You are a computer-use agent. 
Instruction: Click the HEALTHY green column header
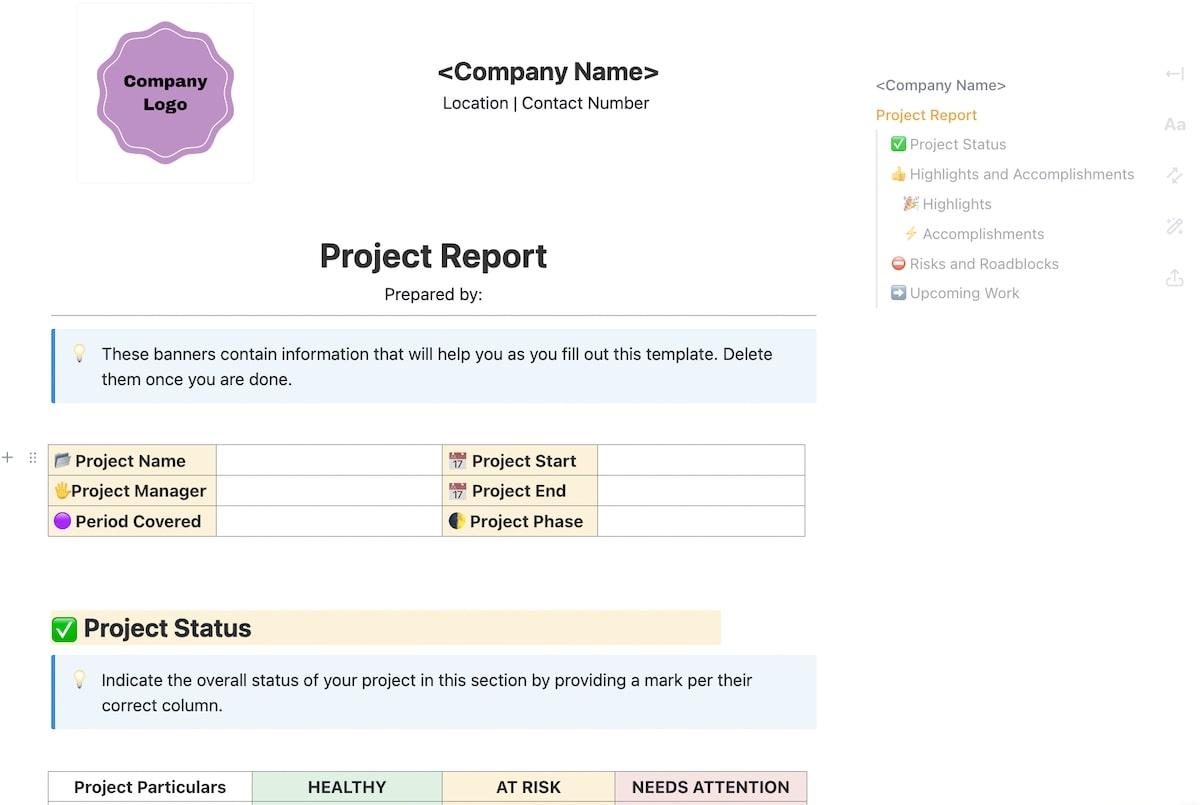(346, 787)
